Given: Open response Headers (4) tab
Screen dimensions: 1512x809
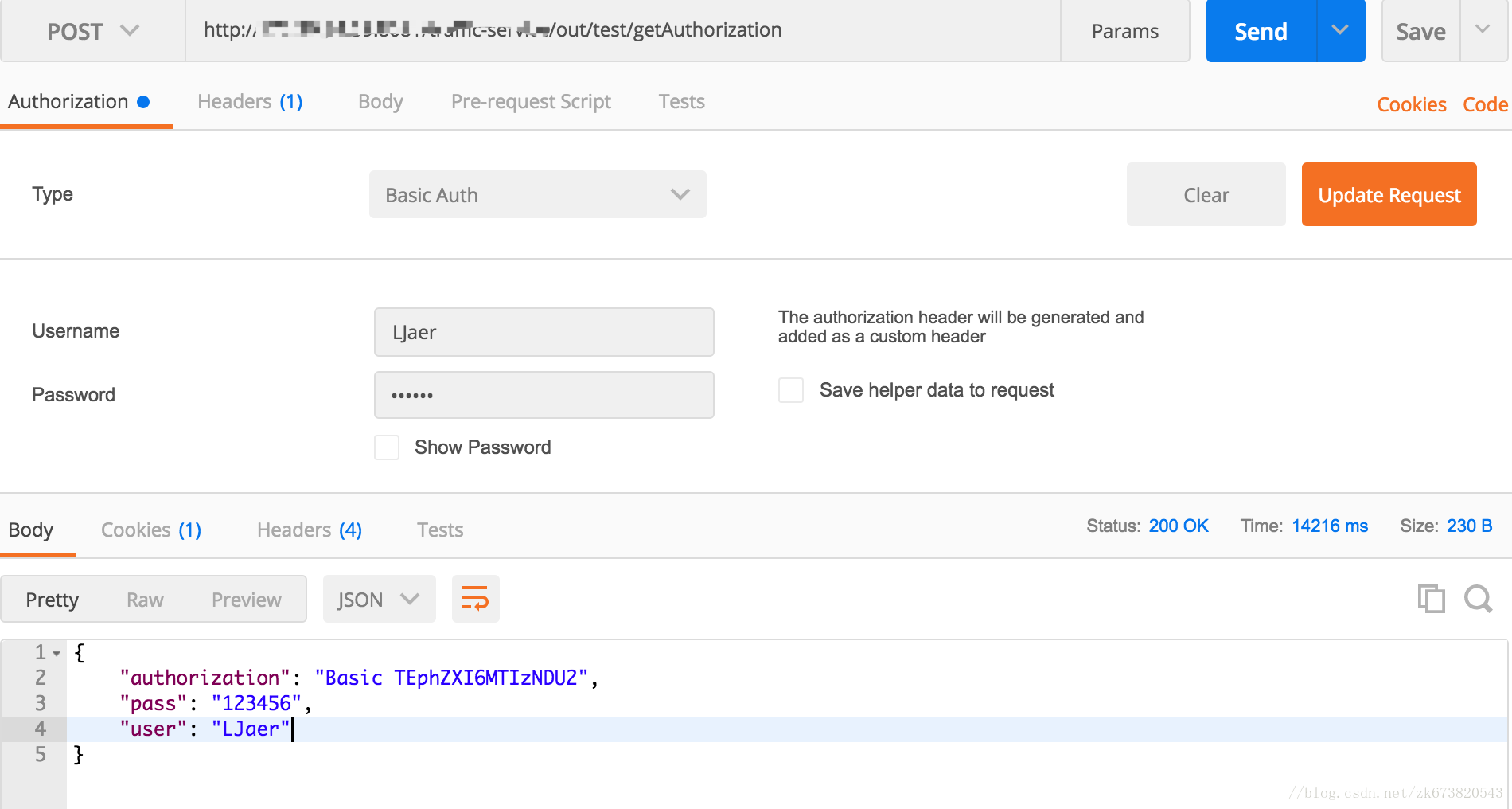Looking at the screenshot, I should point(310,530).
